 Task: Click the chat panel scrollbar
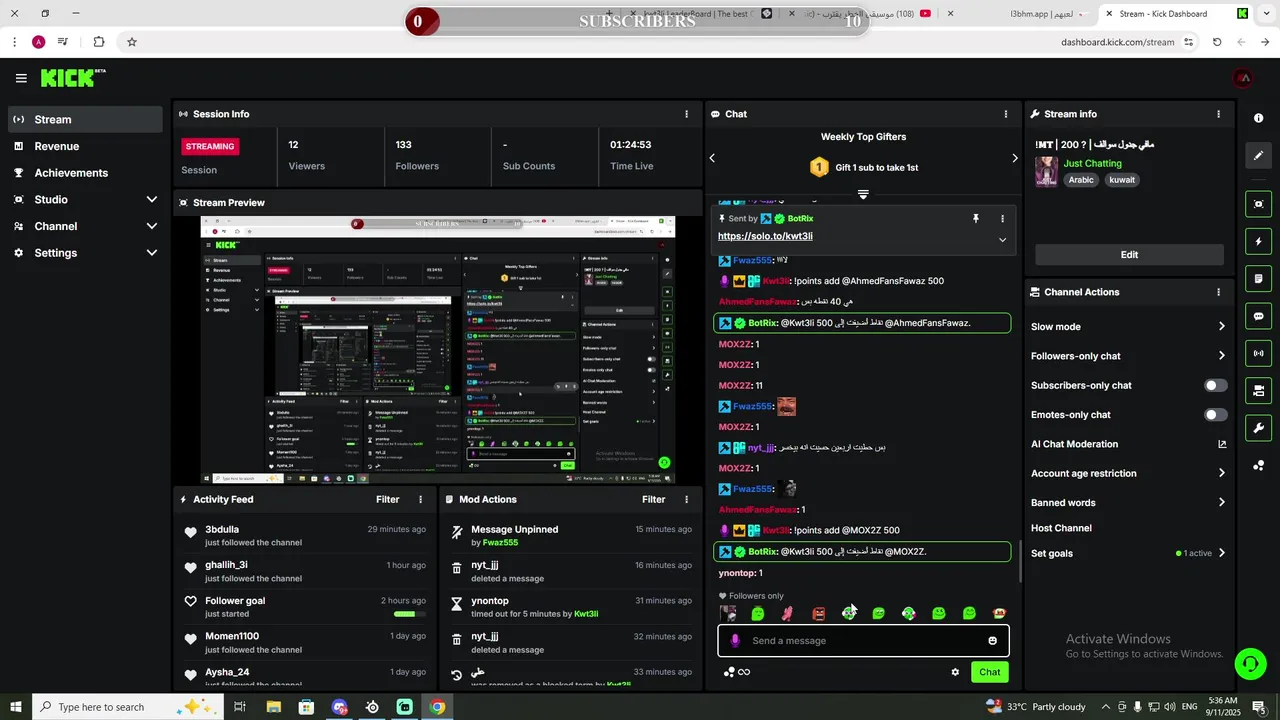pyautogui.click(x=1019, y=562)
